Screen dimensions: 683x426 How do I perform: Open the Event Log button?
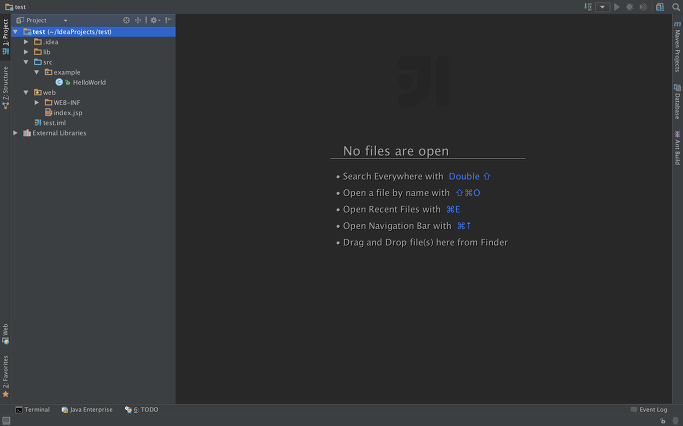649,410
